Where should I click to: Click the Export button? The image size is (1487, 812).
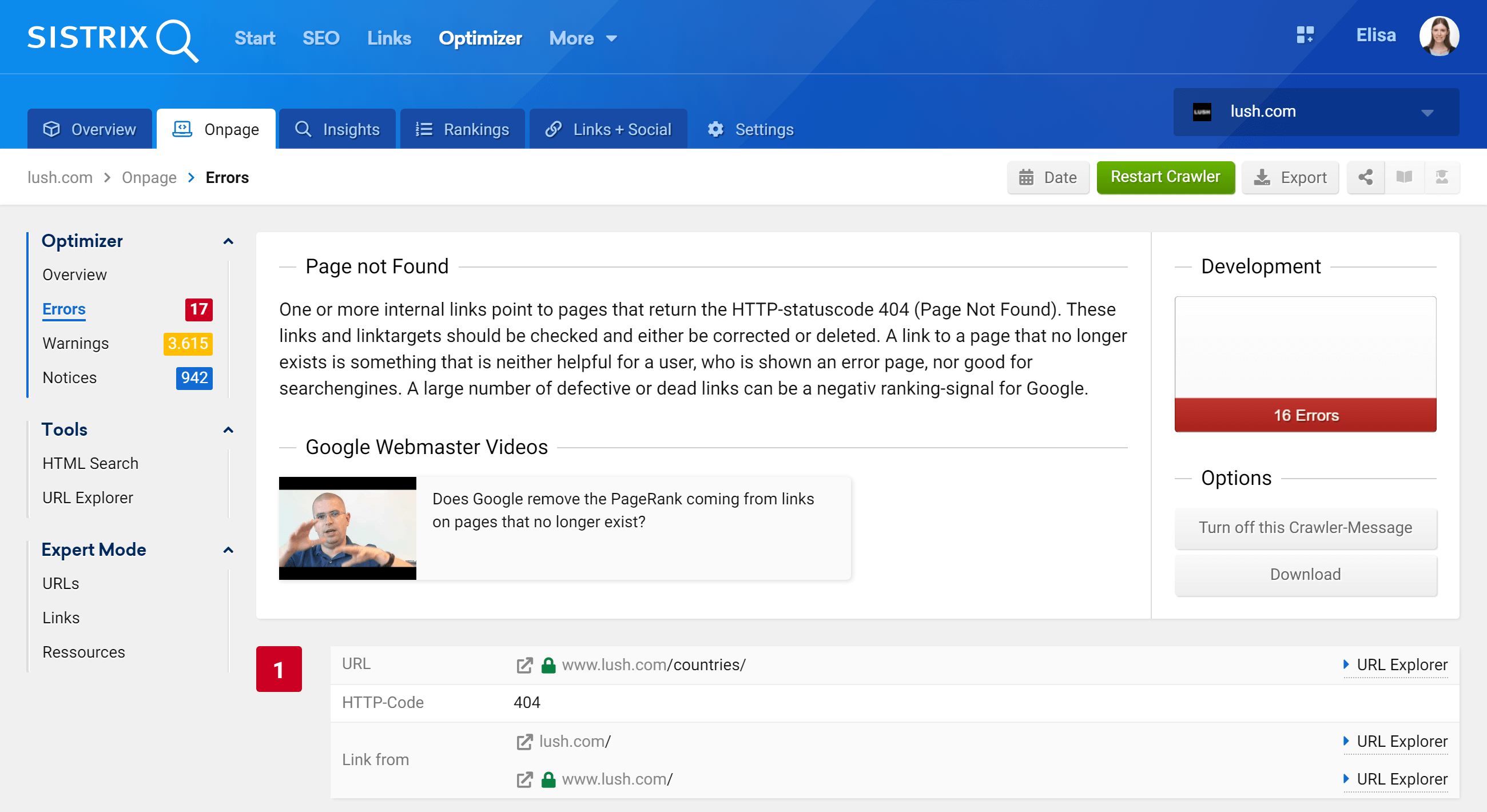1290,177
